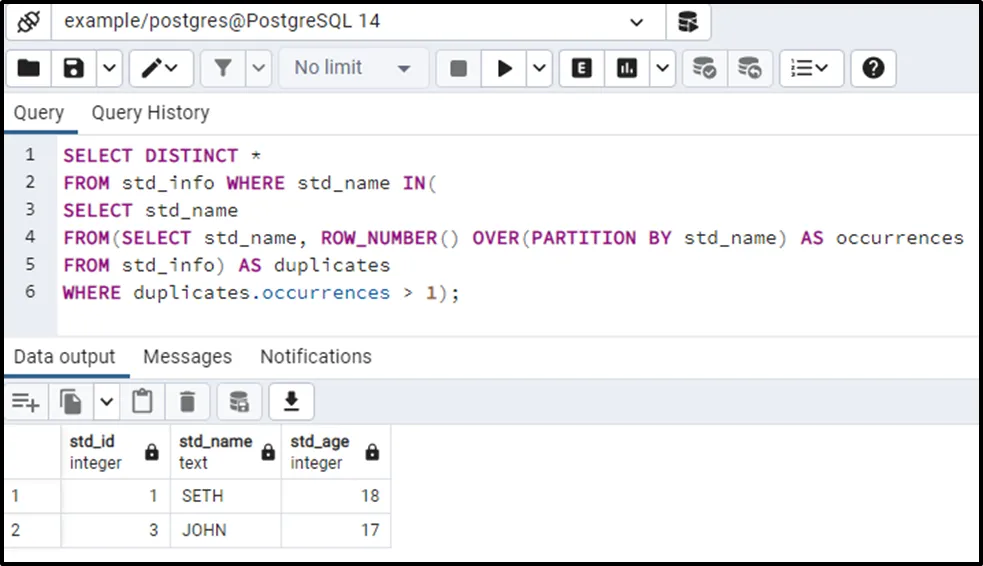The image size is (983, 566).
Task: Click the Rollback transaction icon
Action: (x=750, y=68)
